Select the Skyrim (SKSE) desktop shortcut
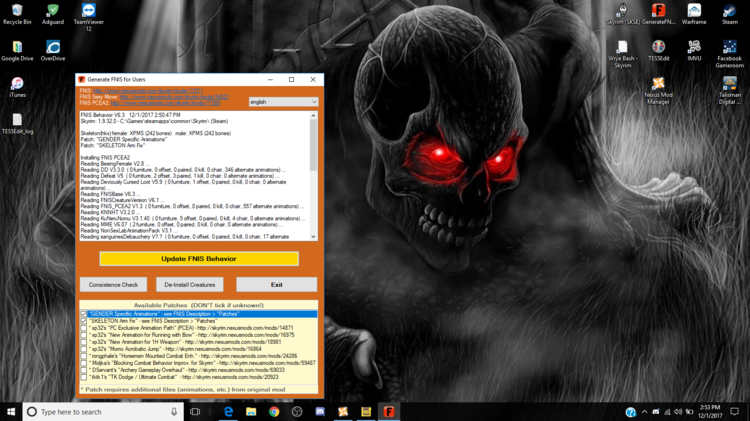The width and height of the screenshot is (750, 421). 623,14
